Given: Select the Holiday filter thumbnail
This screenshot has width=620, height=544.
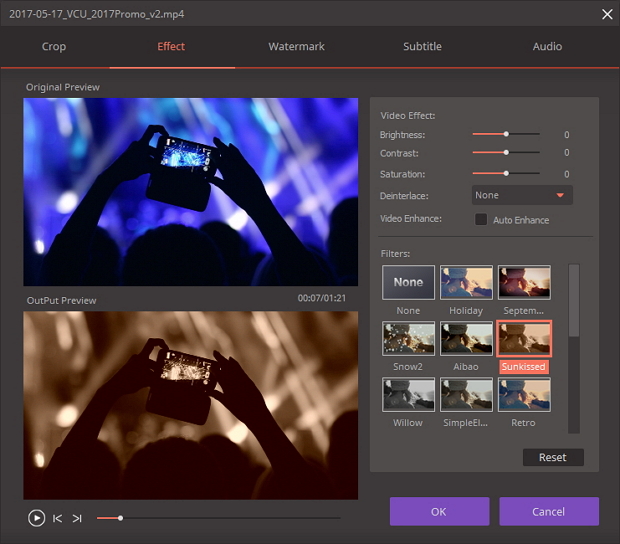Looking at the screenshot, I should click(x=466, y=282).
